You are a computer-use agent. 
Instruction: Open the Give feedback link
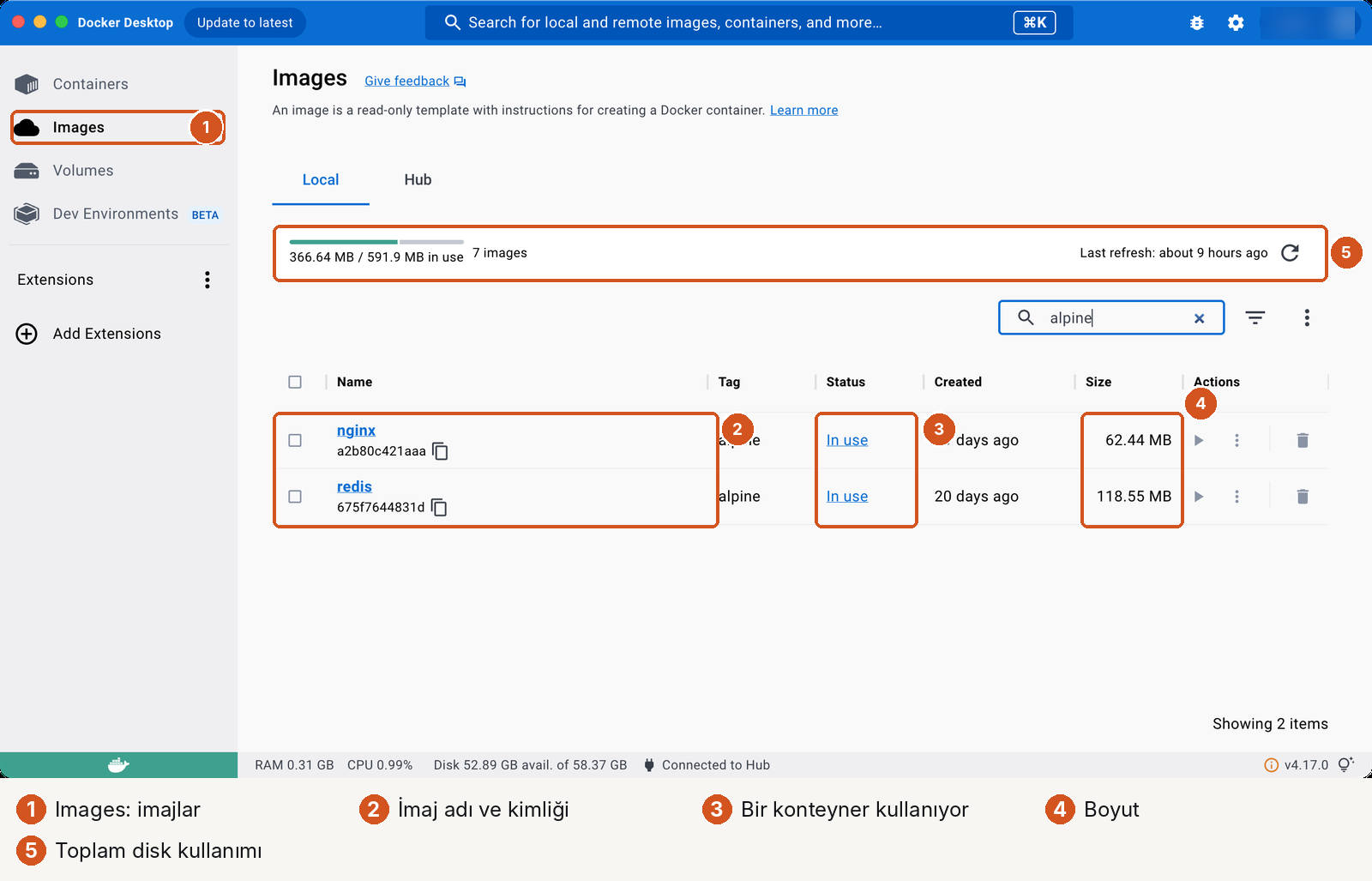(415, 81)
